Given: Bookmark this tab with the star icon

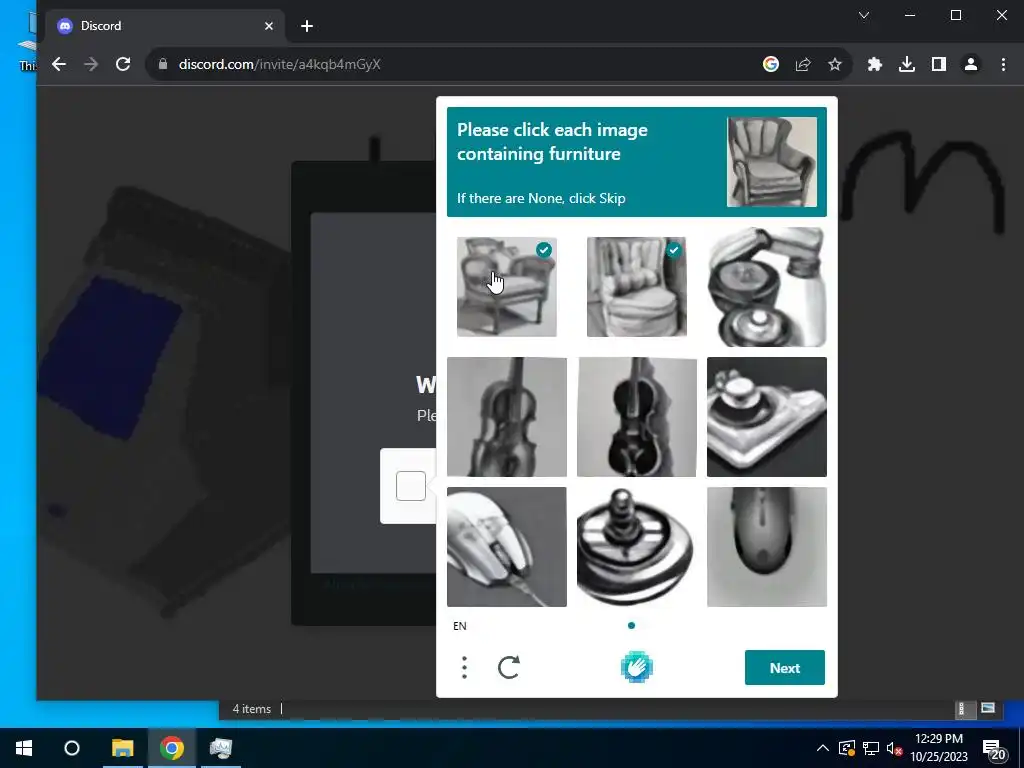Looking at the screenshot, I should [x=835, y=64].
